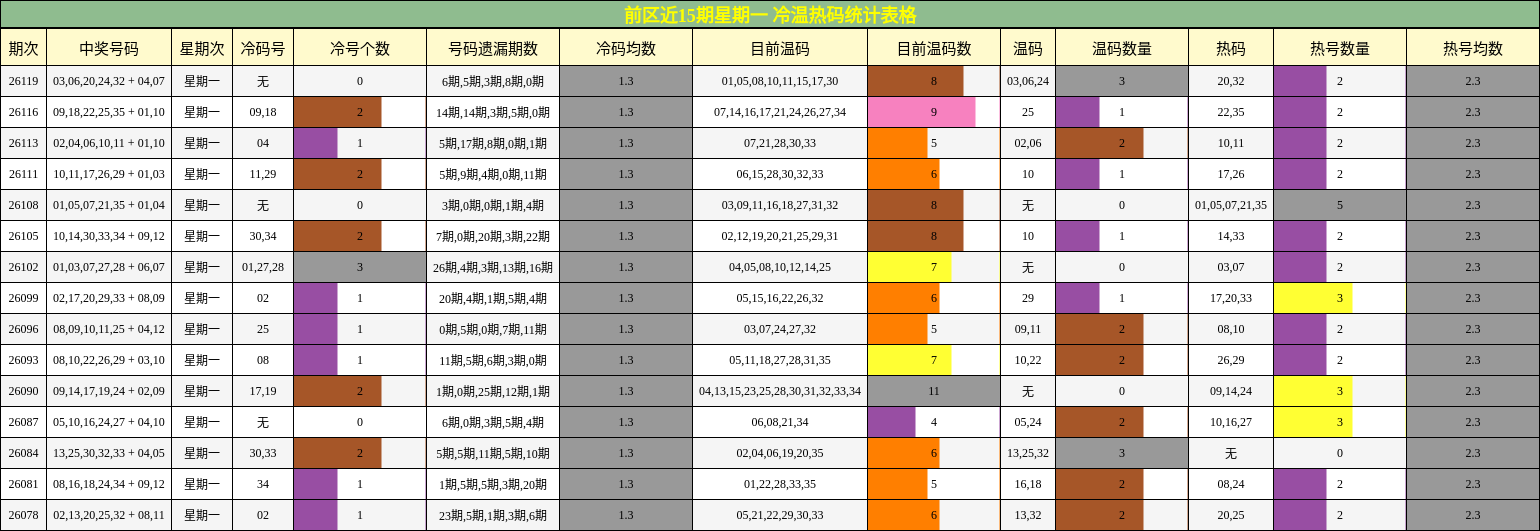
Task: Select warm code cell 03,06,24
Action: [1028, 81]
